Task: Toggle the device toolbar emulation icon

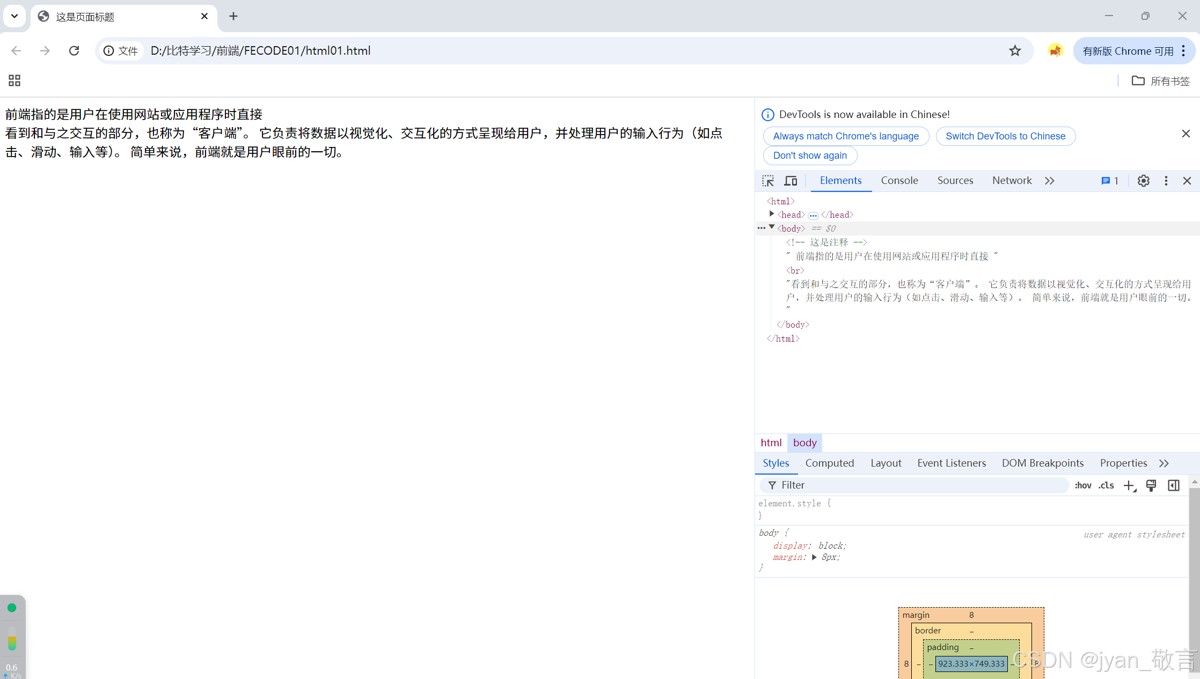Action: 791,181
